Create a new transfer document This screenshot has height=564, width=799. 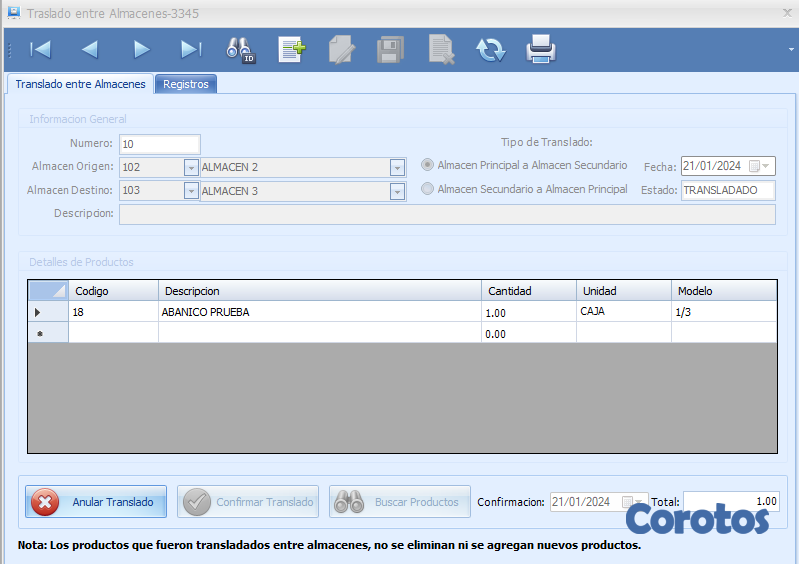pyautogui.click(x=291, y=49)
